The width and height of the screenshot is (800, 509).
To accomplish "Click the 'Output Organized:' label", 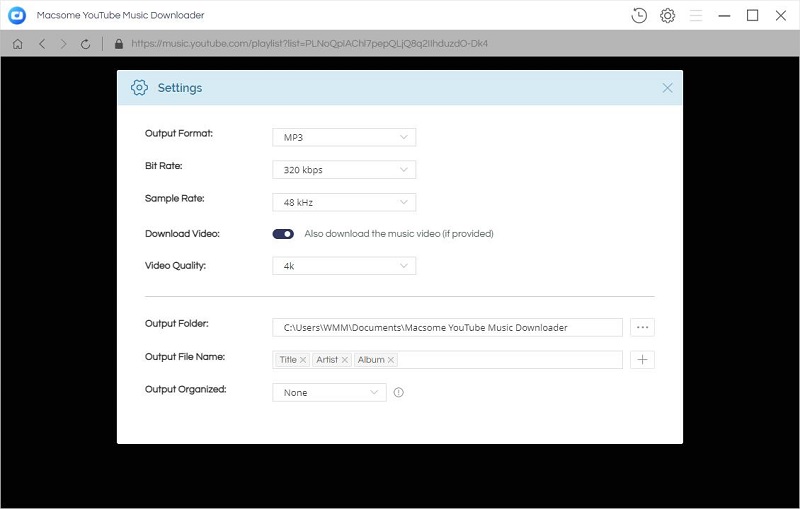I will 186,389.
